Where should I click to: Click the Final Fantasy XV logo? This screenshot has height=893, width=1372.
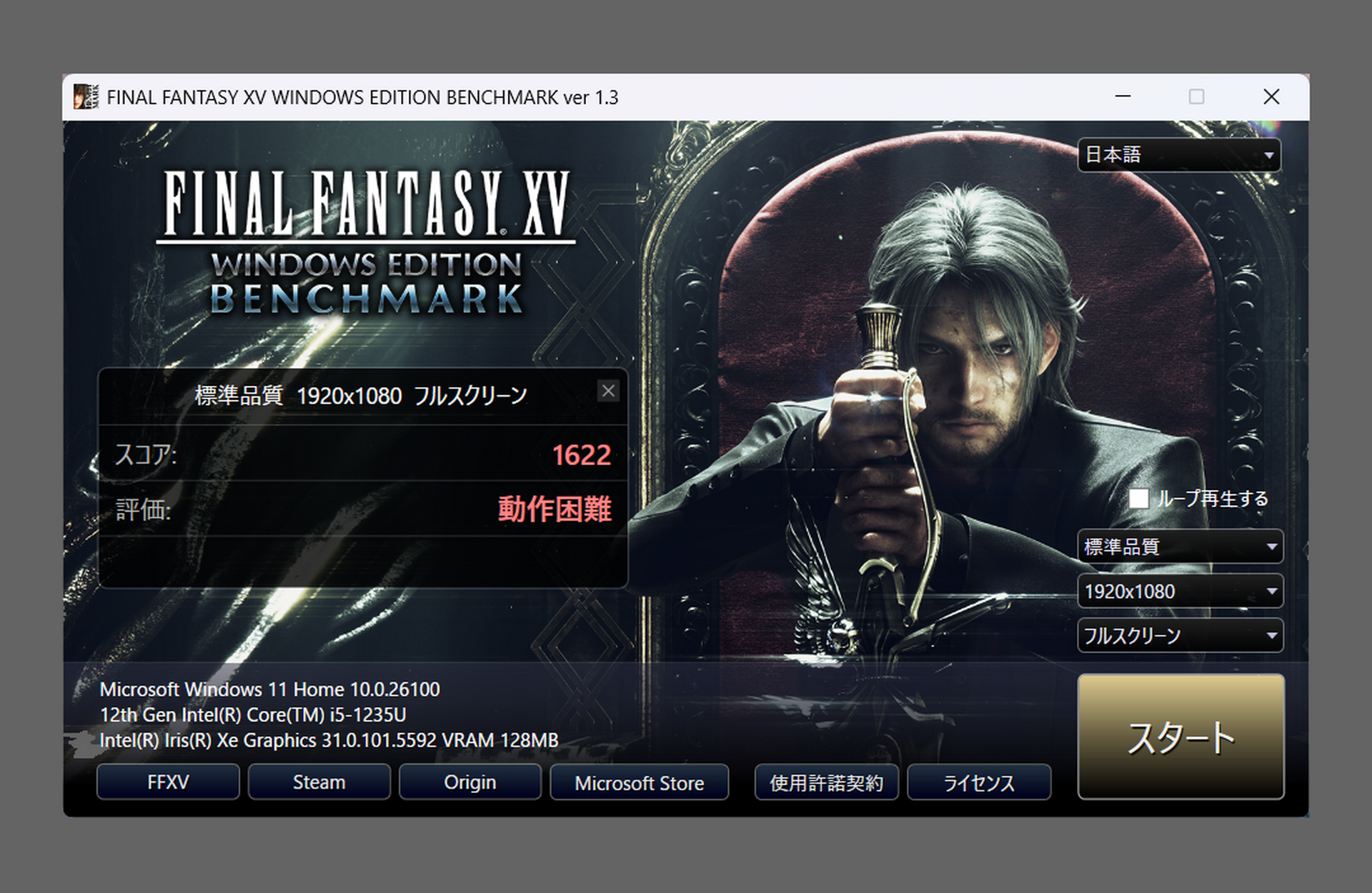point(366,204)
